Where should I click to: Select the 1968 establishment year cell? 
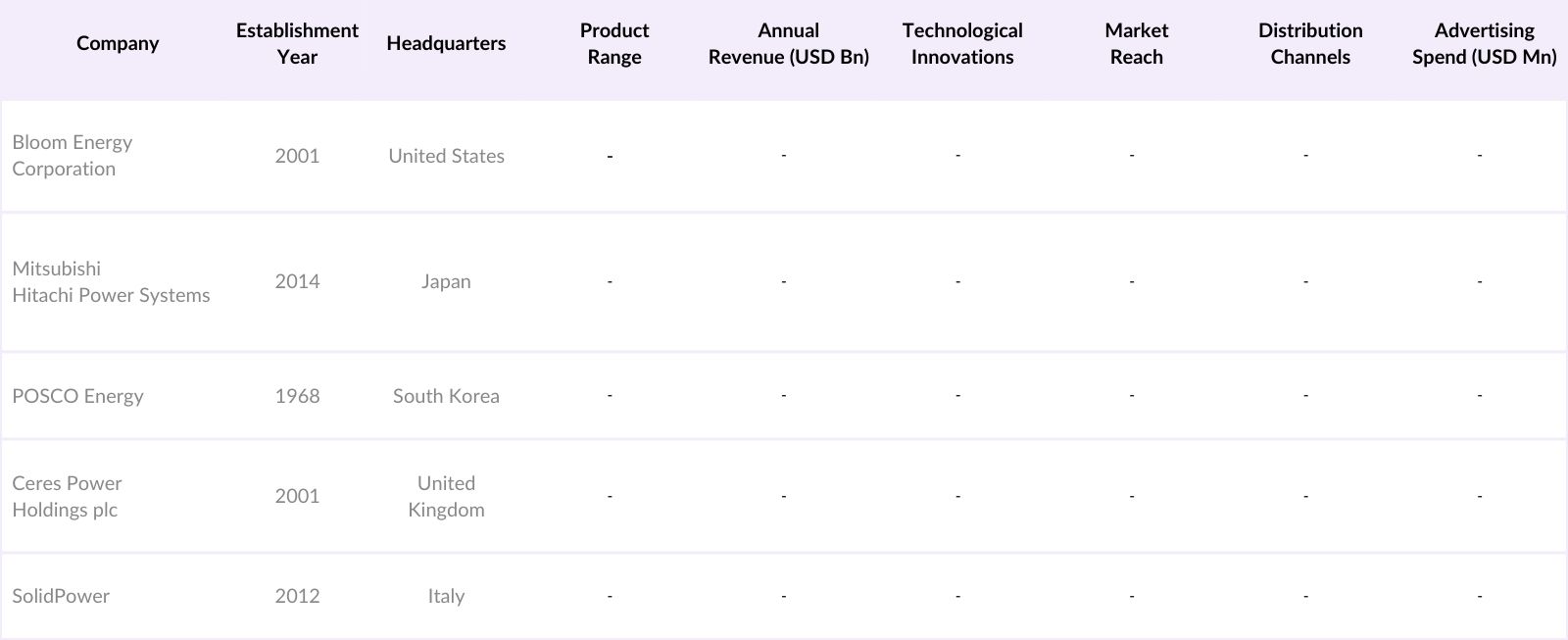click(x=297, y=396)
